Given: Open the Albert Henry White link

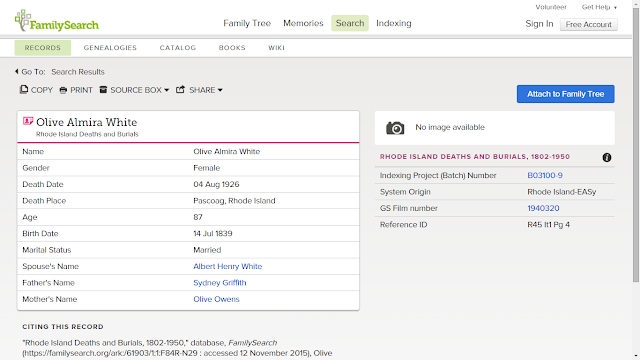Looking at the screenshot, I should click(x=227, y=266).
